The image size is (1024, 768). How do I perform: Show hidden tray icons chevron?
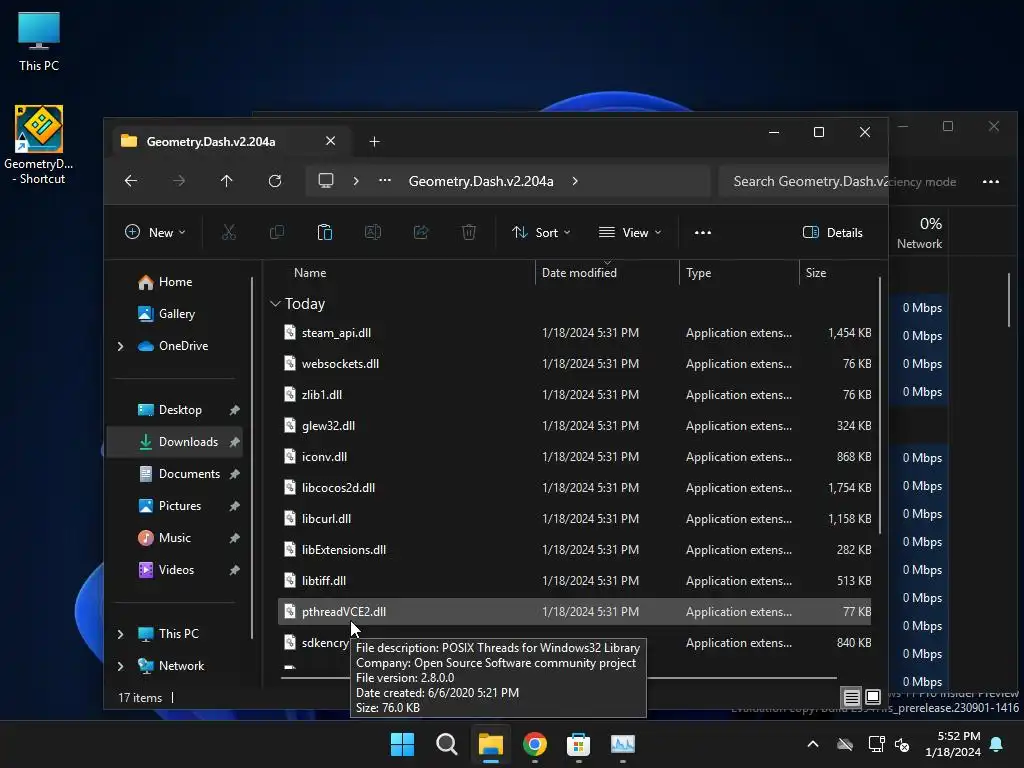click(813, 744)
